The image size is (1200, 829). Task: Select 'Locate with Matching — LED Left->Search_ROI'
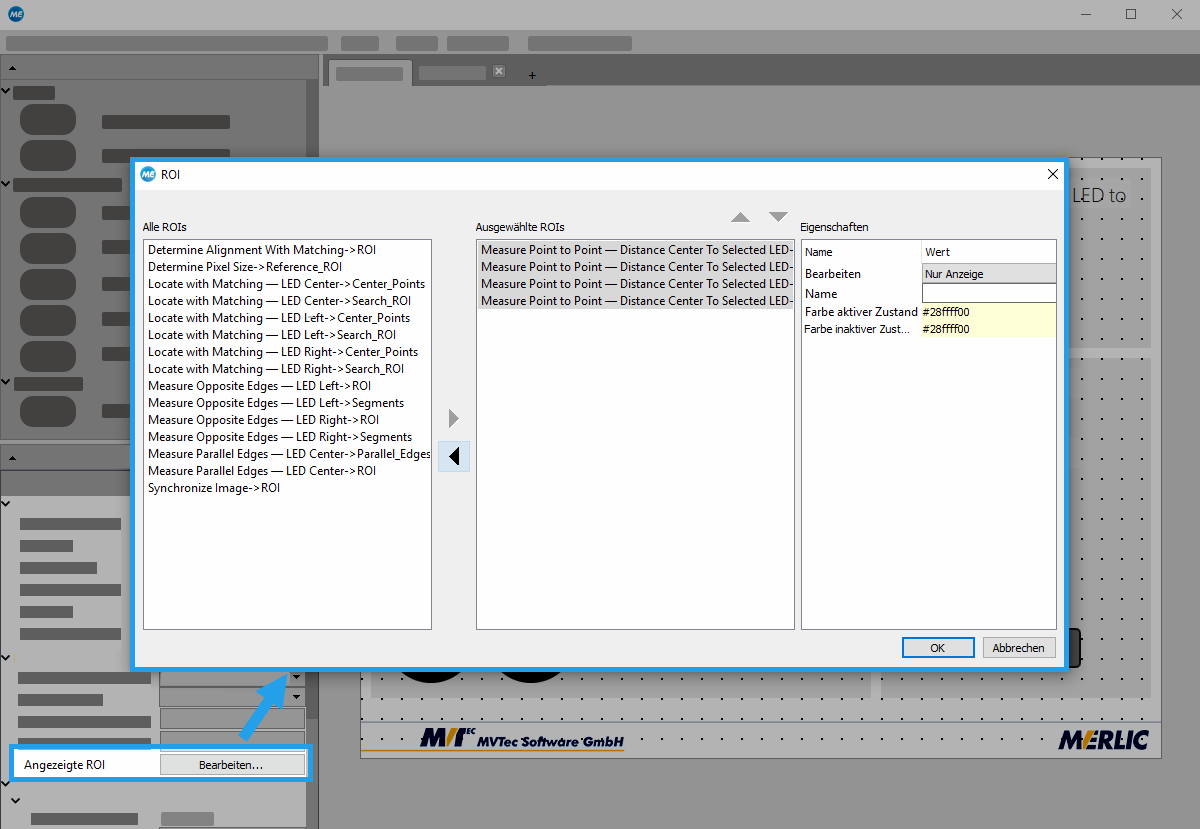click(x=272, y=335)
